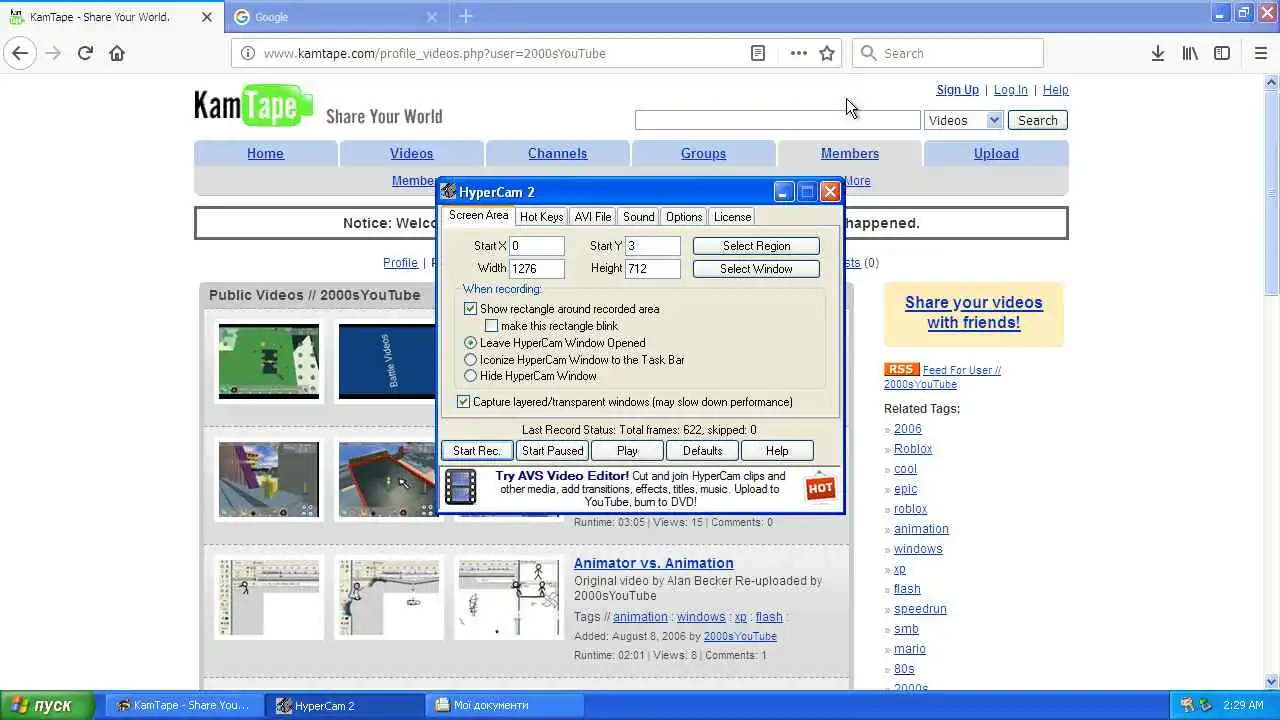Viewport: 1280px width, 720px height.
Task: Click the Width input field
Action: 537,268
